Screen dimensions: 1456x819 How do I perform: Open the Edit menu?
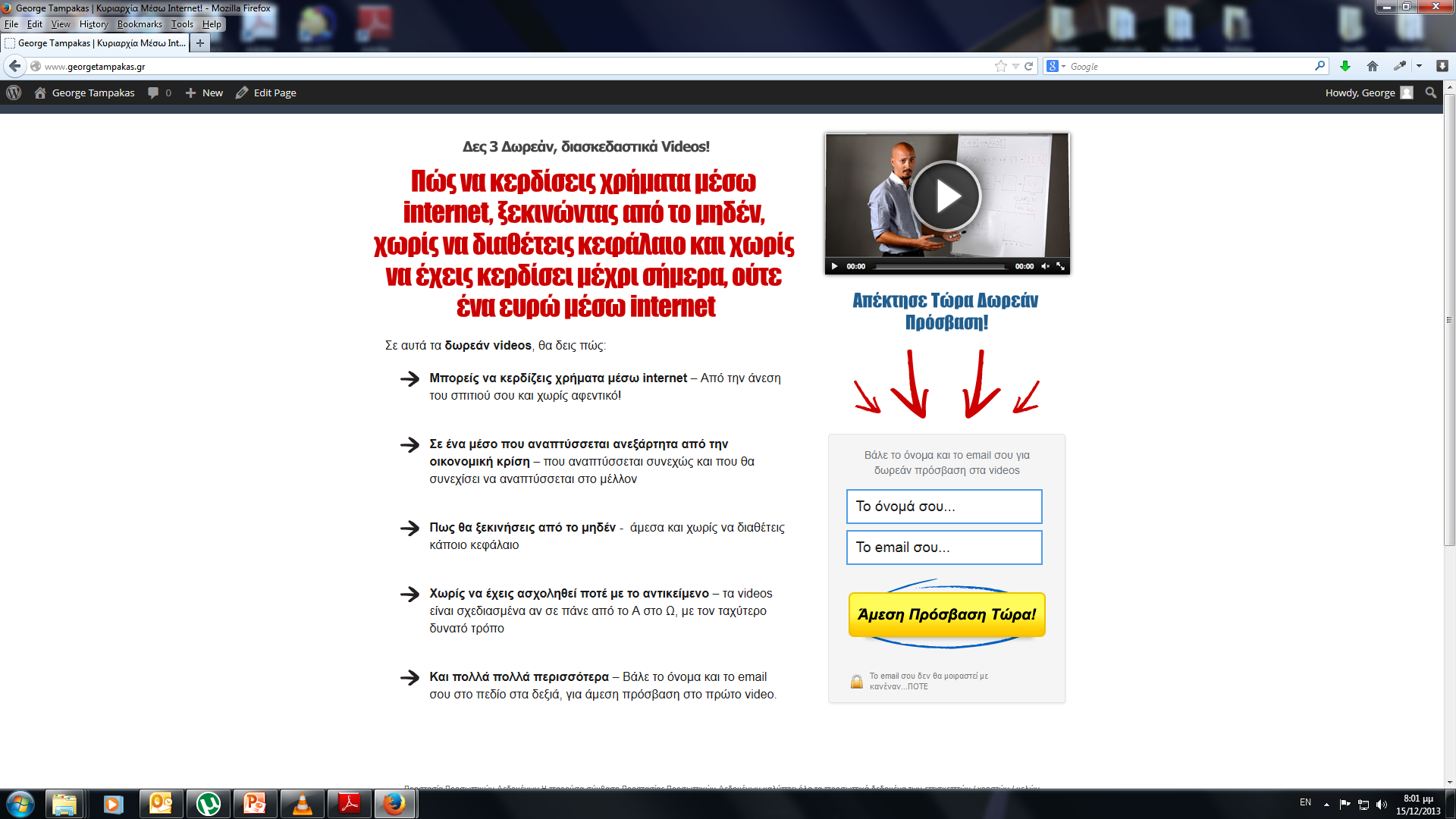tap(35, 24)
